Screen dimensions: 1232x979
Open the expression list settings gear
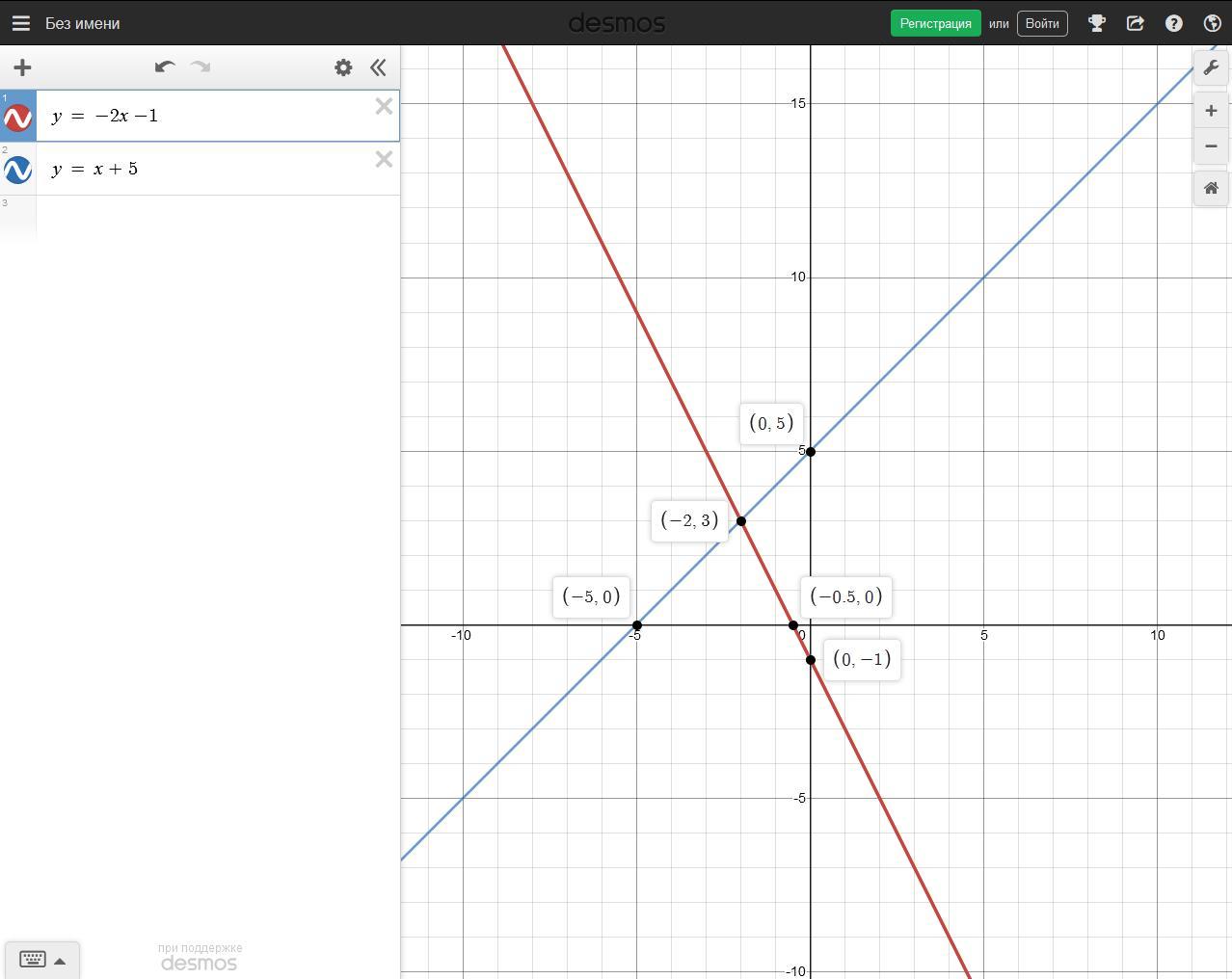[x=343, y=67]
